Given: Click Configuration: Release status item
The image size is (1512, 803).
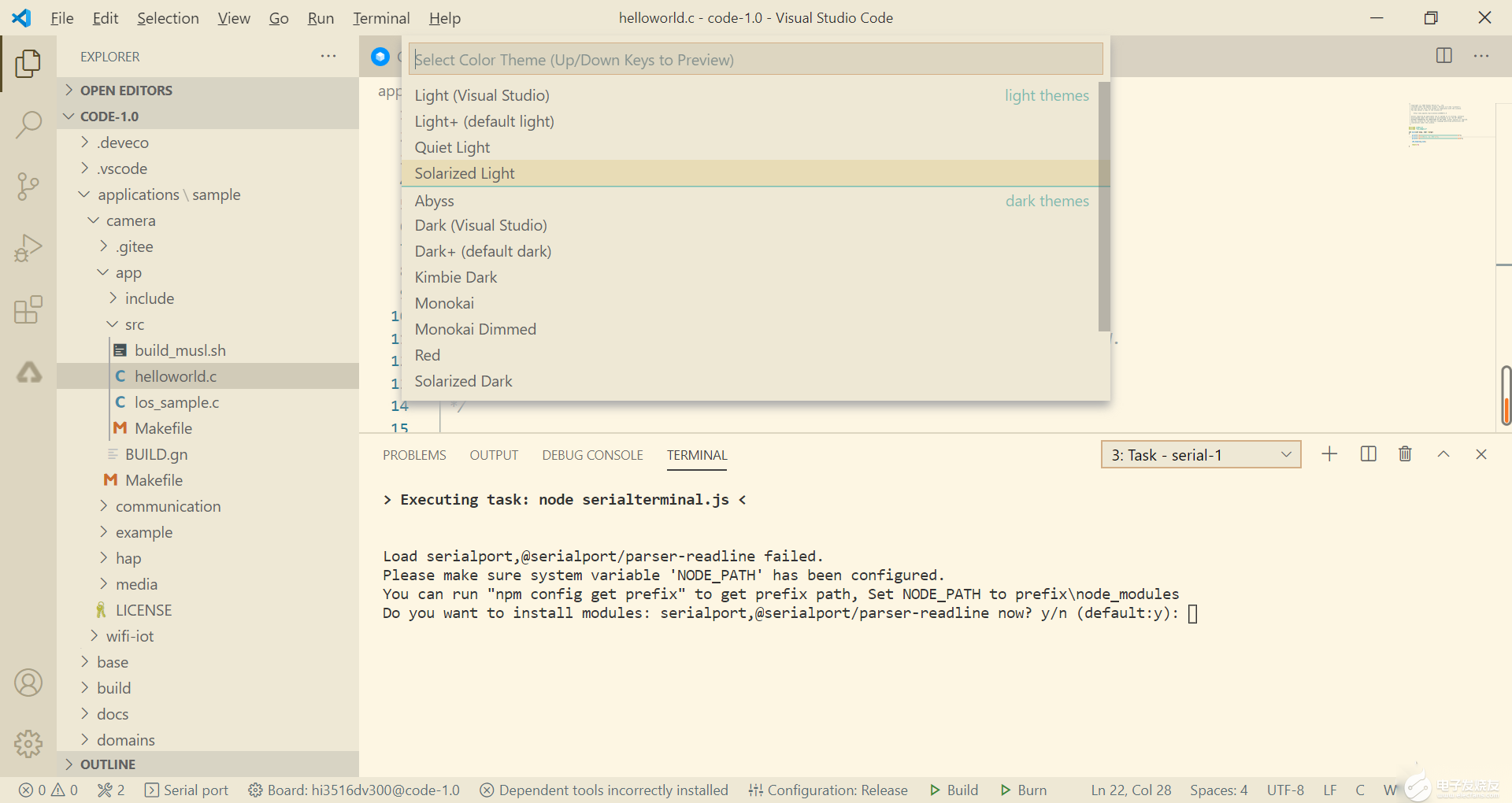Looking at the screenshot, I should pos(828,790).
